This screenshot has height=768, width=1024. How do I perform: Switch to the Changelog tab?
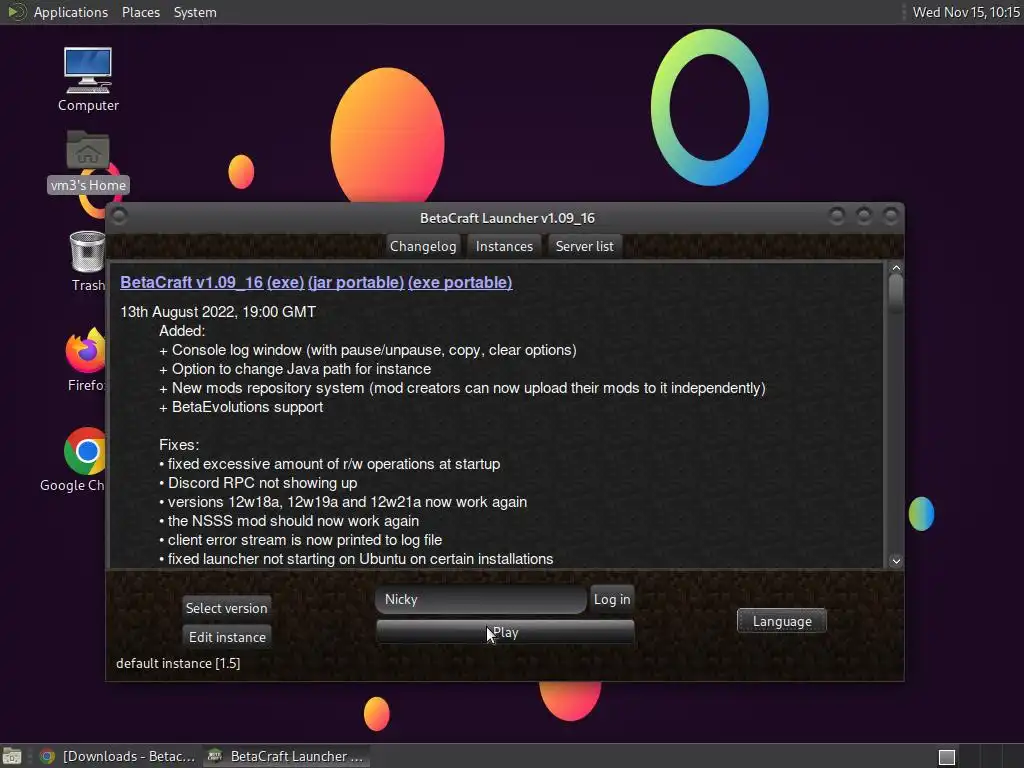(423, 246)
